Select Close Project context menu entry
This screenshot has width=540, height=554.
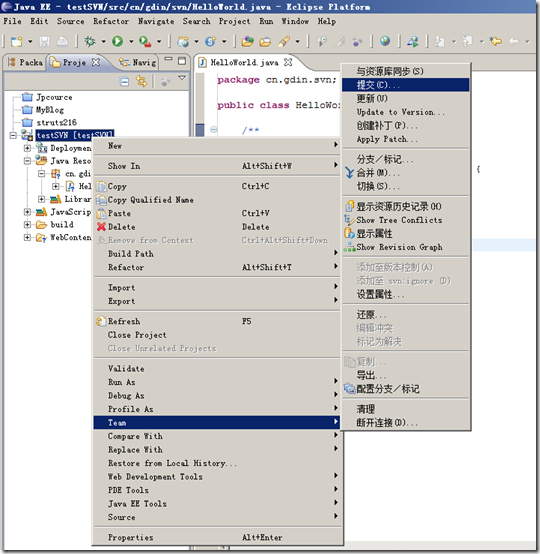217,335
